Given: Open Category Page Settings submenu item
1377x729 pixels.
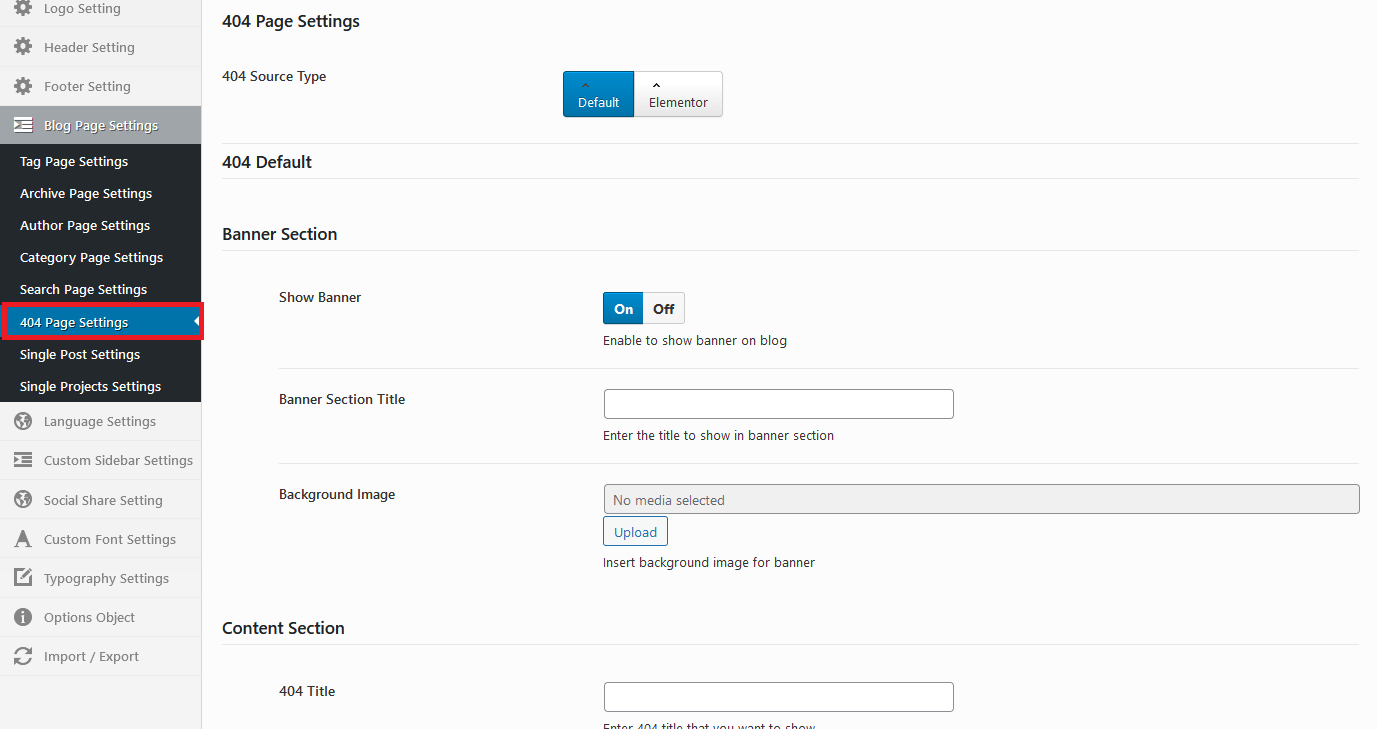Looking at the screenshot, I should (91, 257).
